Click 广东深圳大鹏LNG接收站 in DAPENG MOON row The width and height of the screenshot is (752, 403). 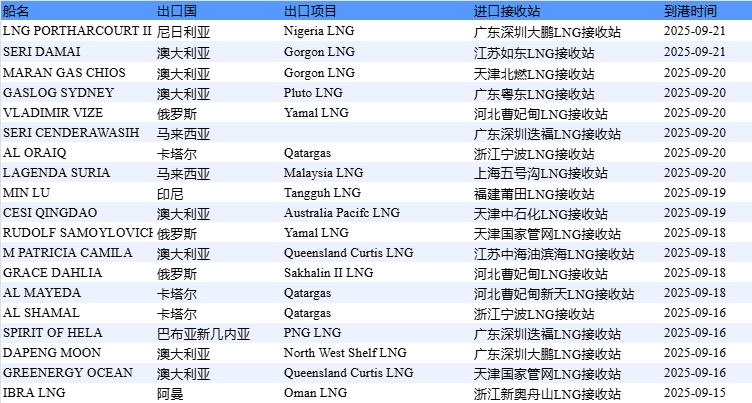[x=547, y=354]
